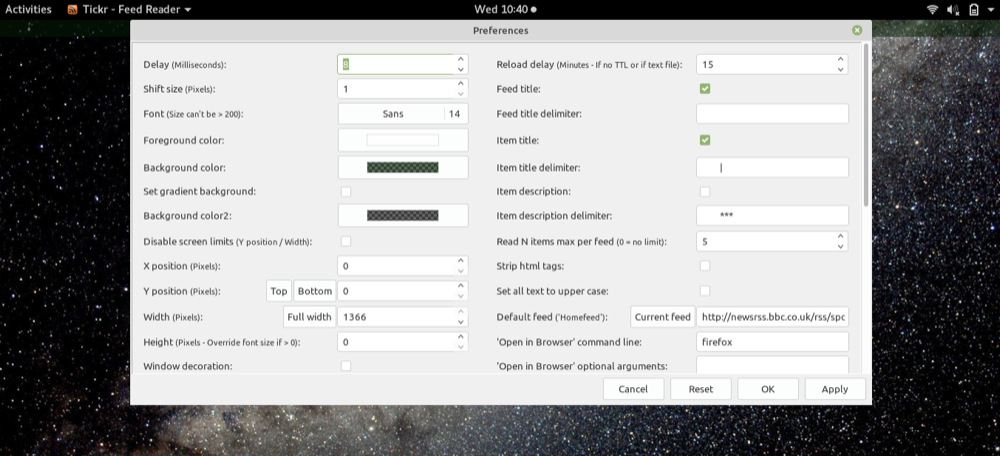Enable the Window decoration checkbox

[x=346, y=366]
